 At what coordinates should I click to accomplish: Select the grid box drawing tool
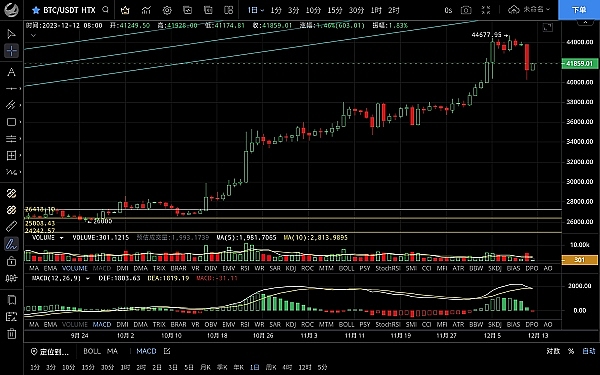(x=11, y=155)
